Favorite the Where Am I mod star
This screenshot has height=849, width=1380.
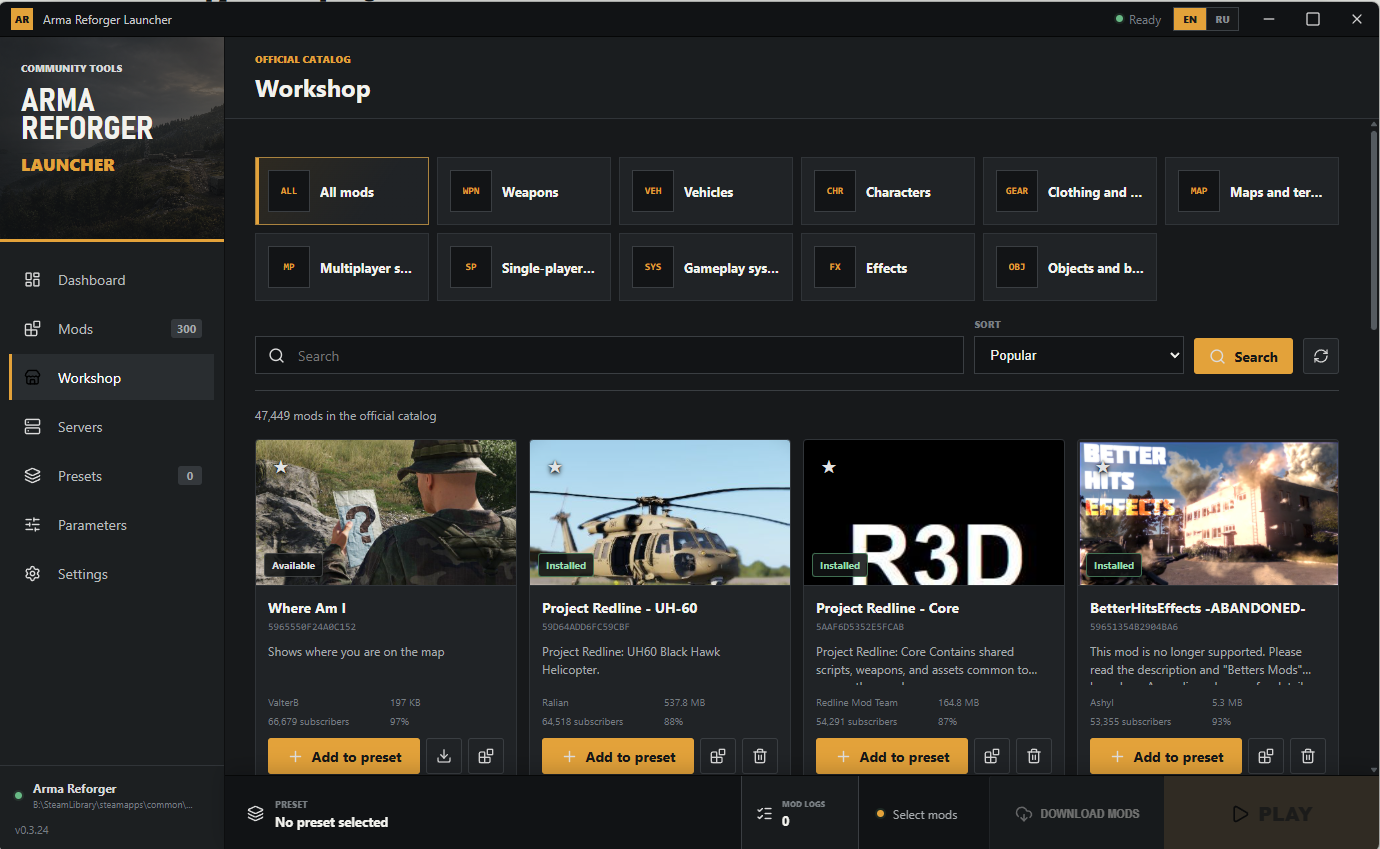(281, 467)
